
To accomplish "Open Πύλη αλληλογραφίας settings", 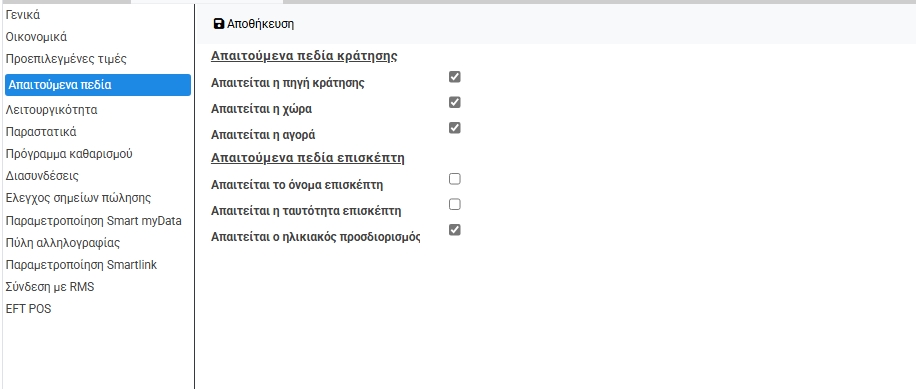I will click(x=63, y=243).
